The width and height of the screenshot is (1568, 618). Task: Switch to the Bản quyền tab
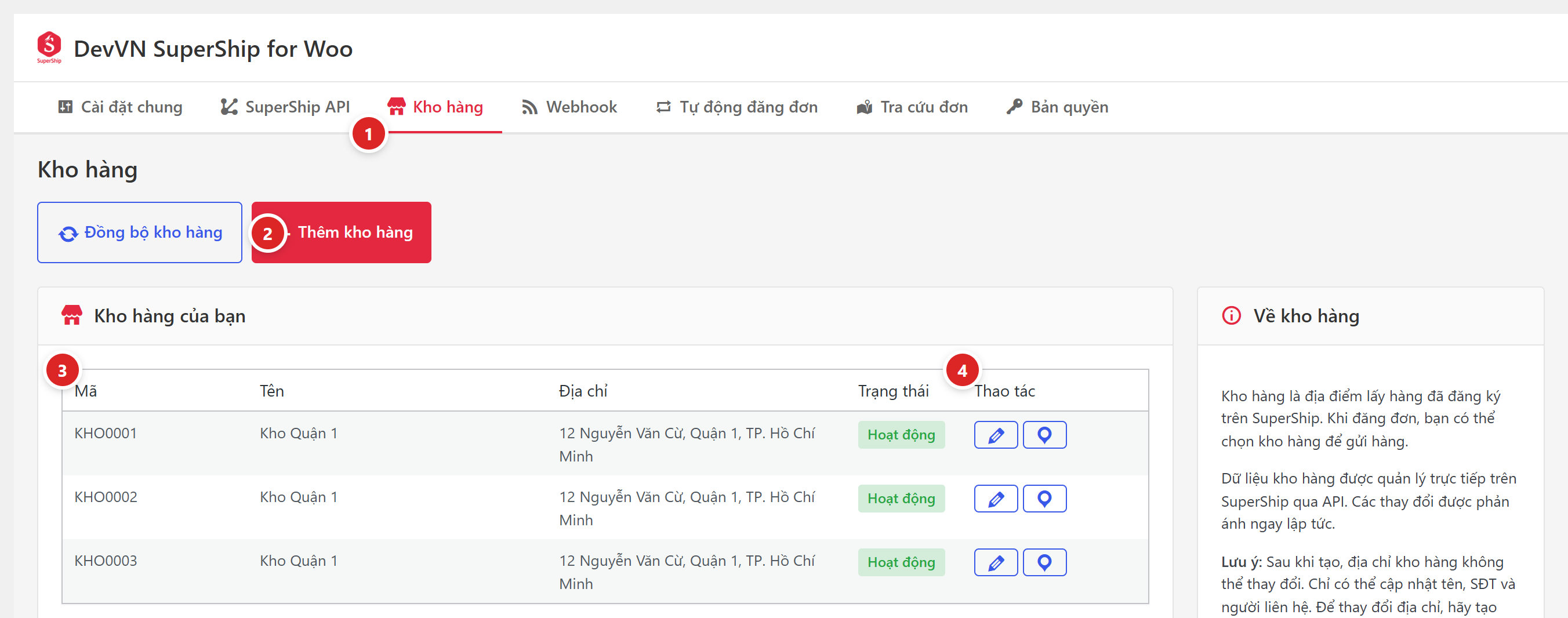(1057, 107)
